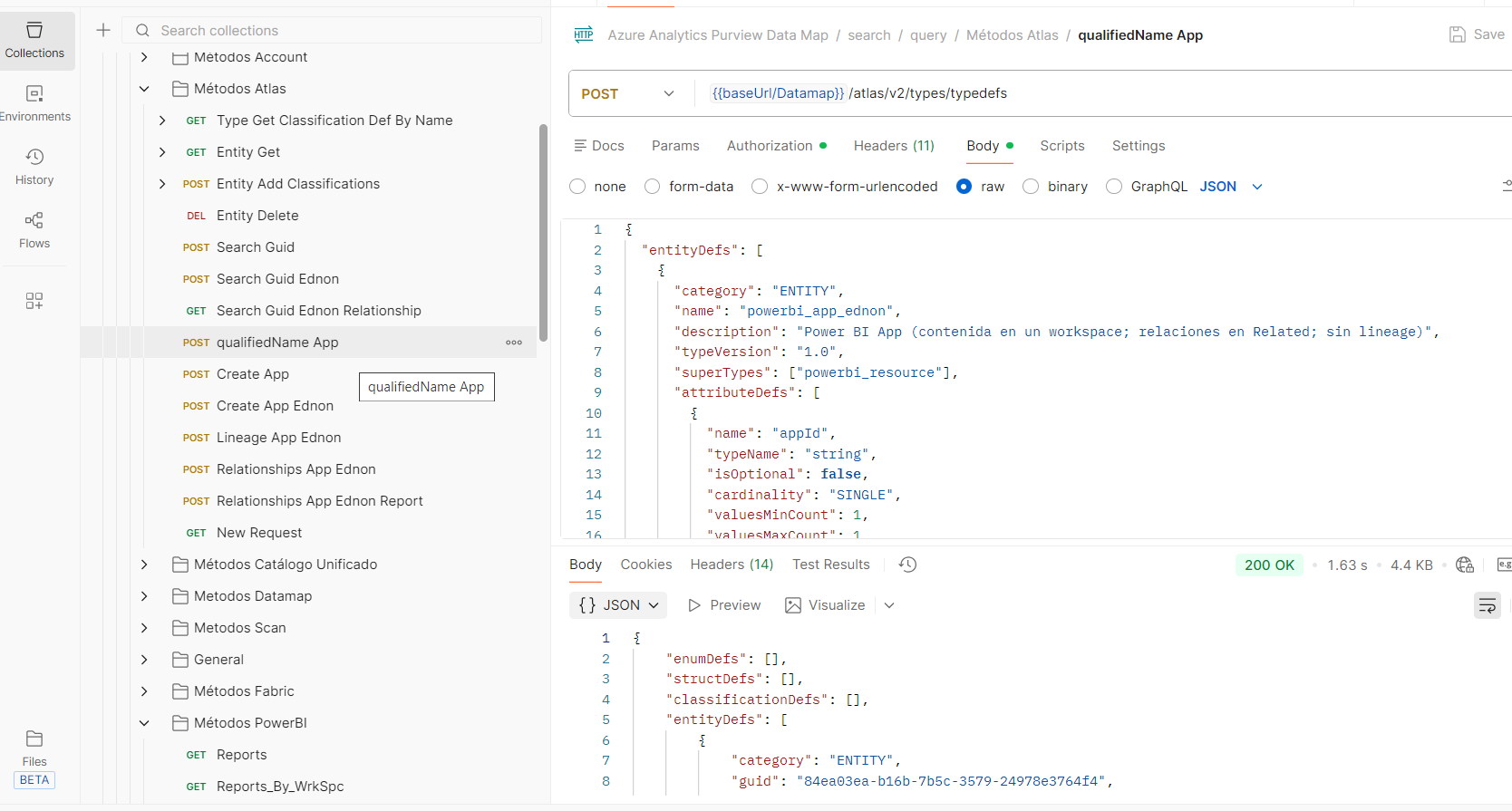Expand the Métodos Catálogo Unificado folder
1512x811 pixels.
pyautogui.click(x=144, y=565)
